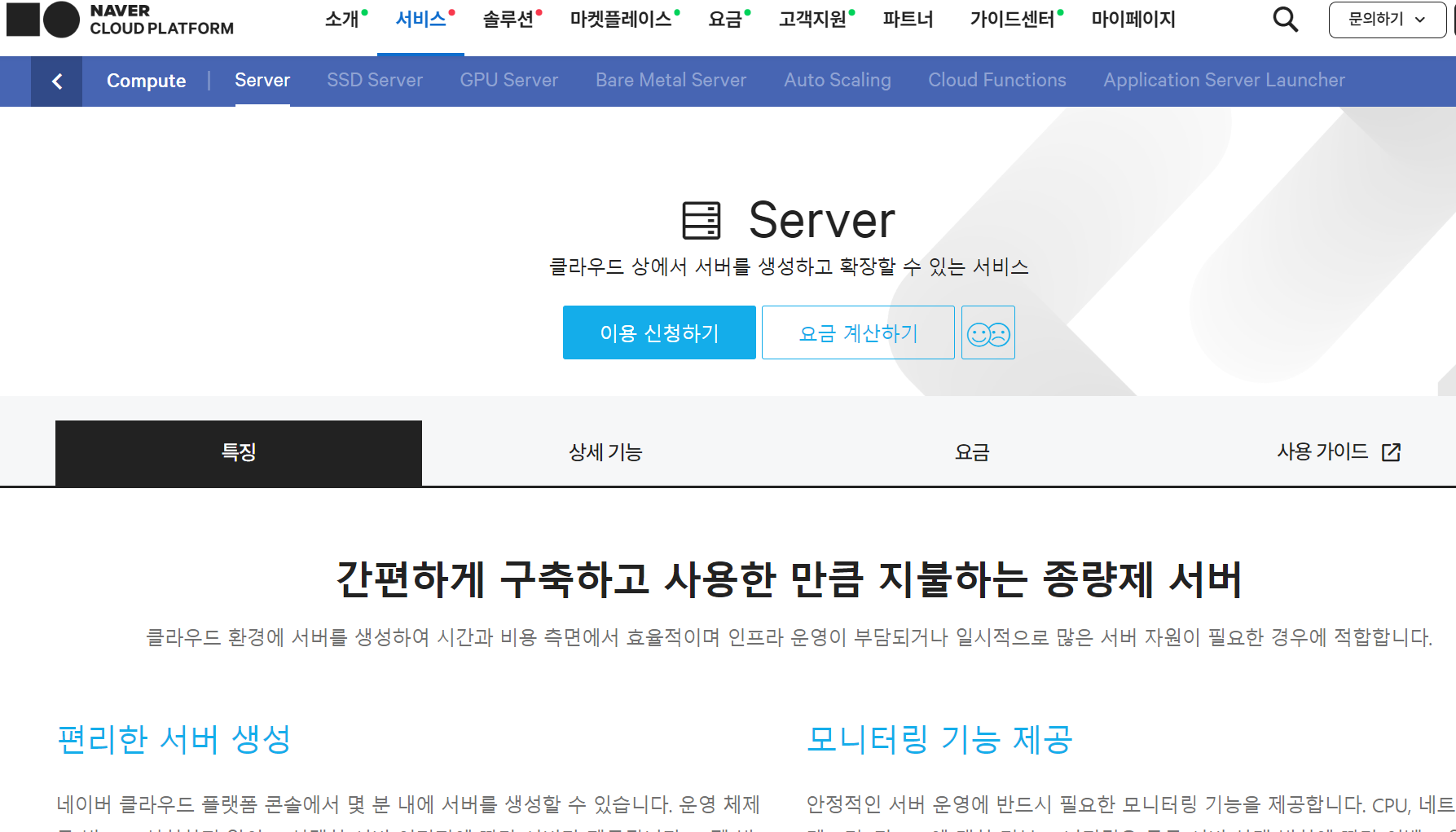The width and height of the screenshot is (1456, 832).
Task: Click the smiley feedback faces icon
Action: 988,332
